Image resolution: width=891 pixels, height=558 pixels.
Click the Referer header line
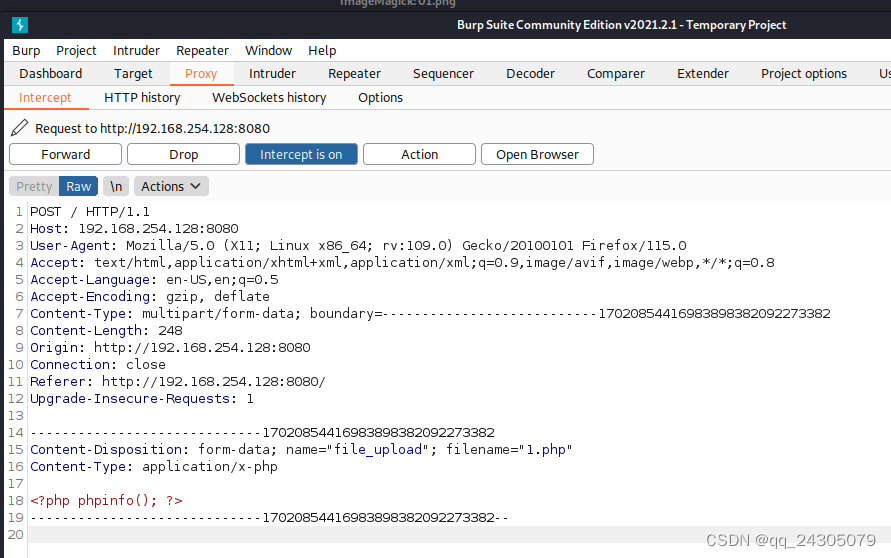point(178,382)
